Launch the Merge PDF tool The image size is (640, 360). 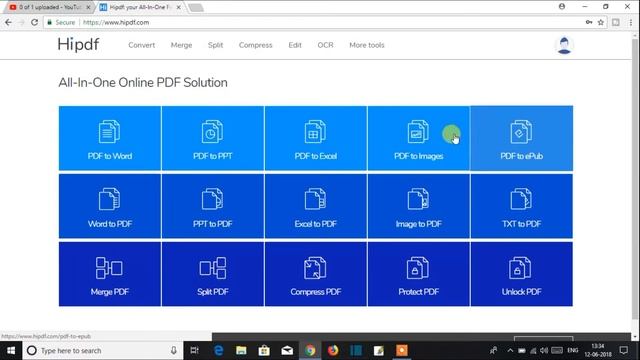click(x=110, y=274)
